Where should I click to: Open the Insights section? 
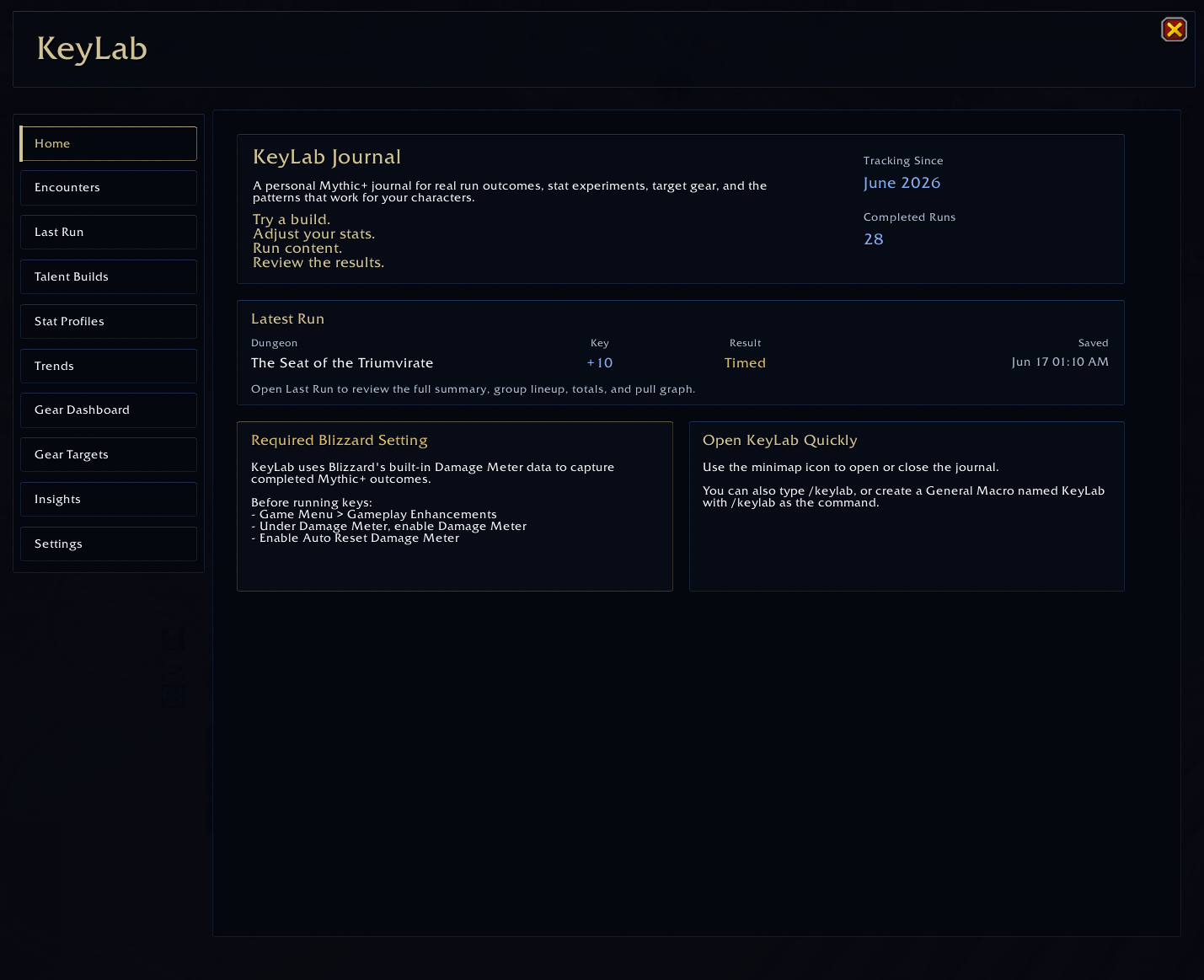(x=109, y=499)
